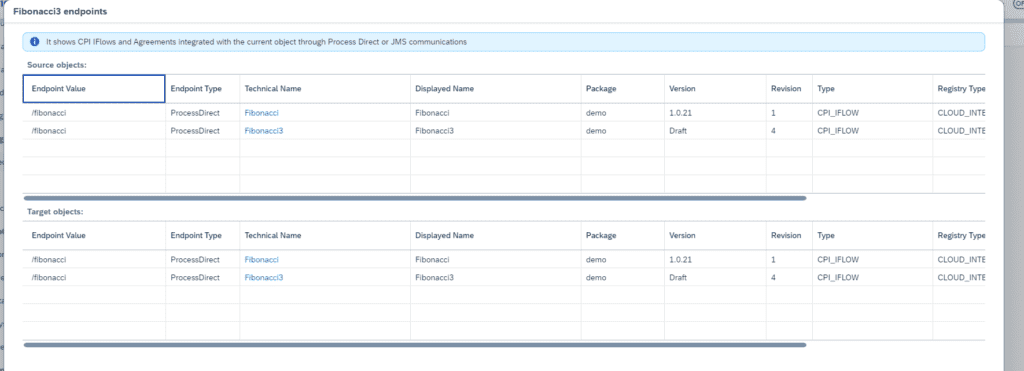Image resolution: width=1024 pixels, height=371 pixels.
Task: Click Registry Type header in Target objects
Action: click(959, 235)
